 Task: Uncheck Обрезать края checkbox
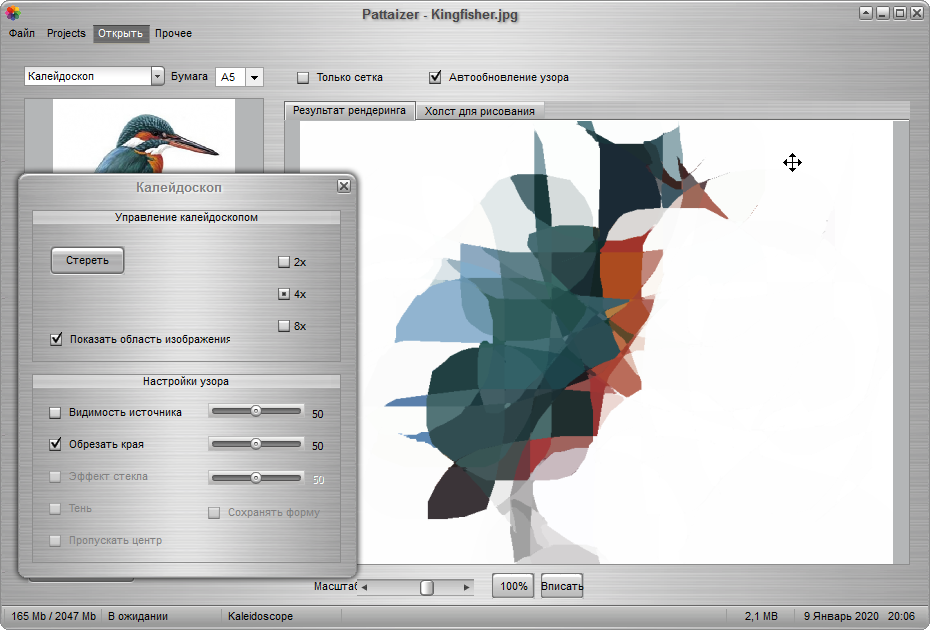pyautogui.click(x=55, y=444)
